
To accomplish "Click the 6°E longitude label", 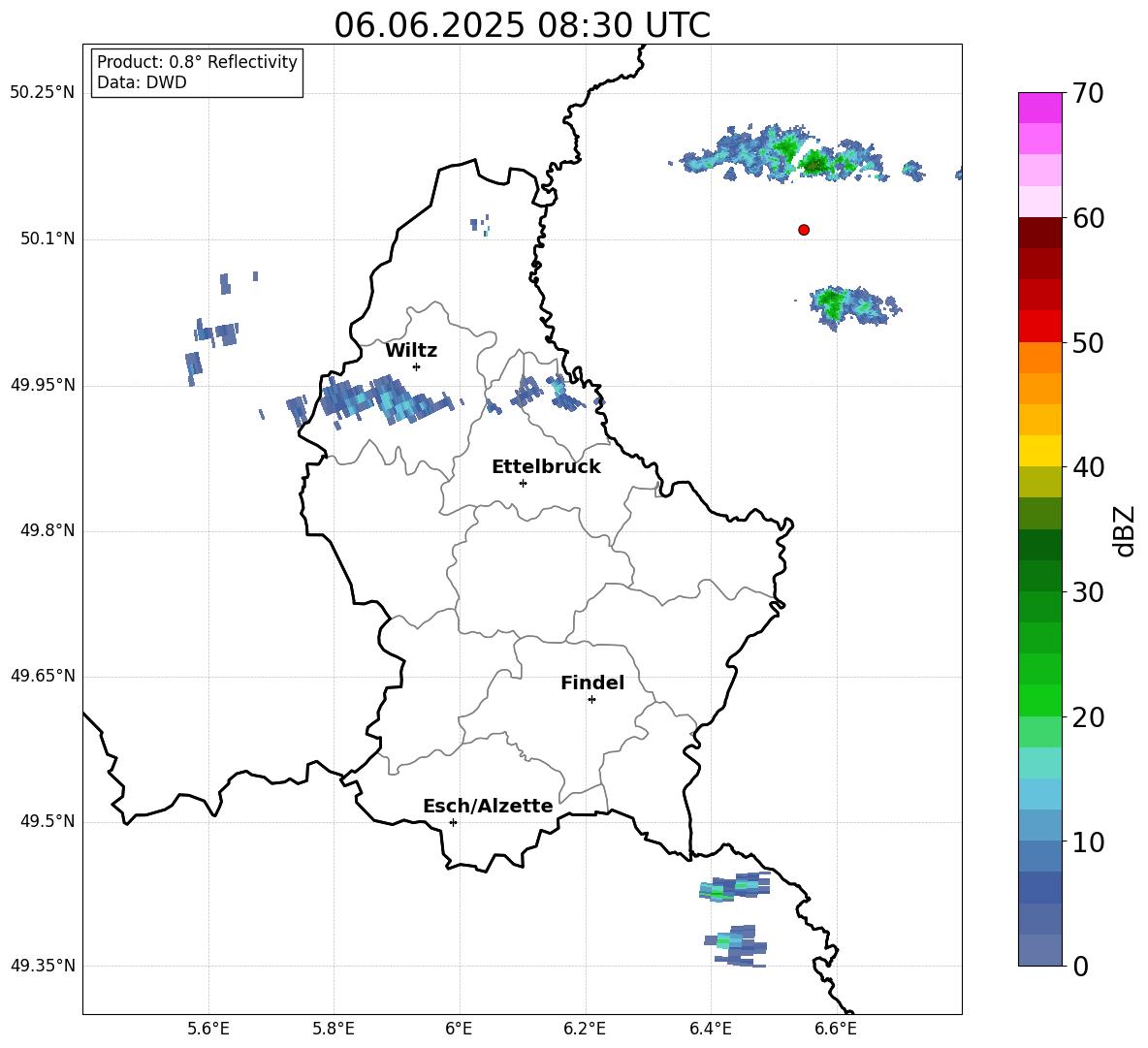I will coord(459,1029).
